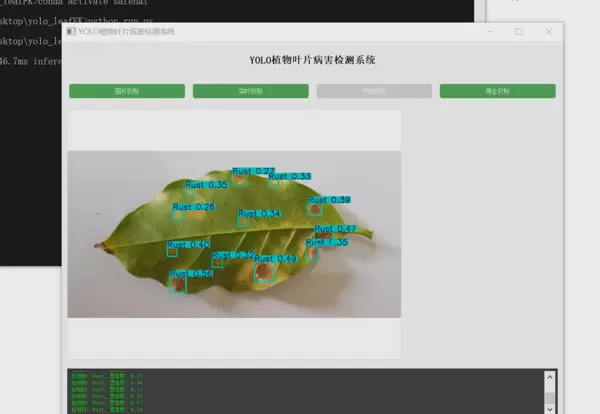Click the Rust 0.34 detection near leaf center
Screen dimensions: 600x414
click(244, 219)
